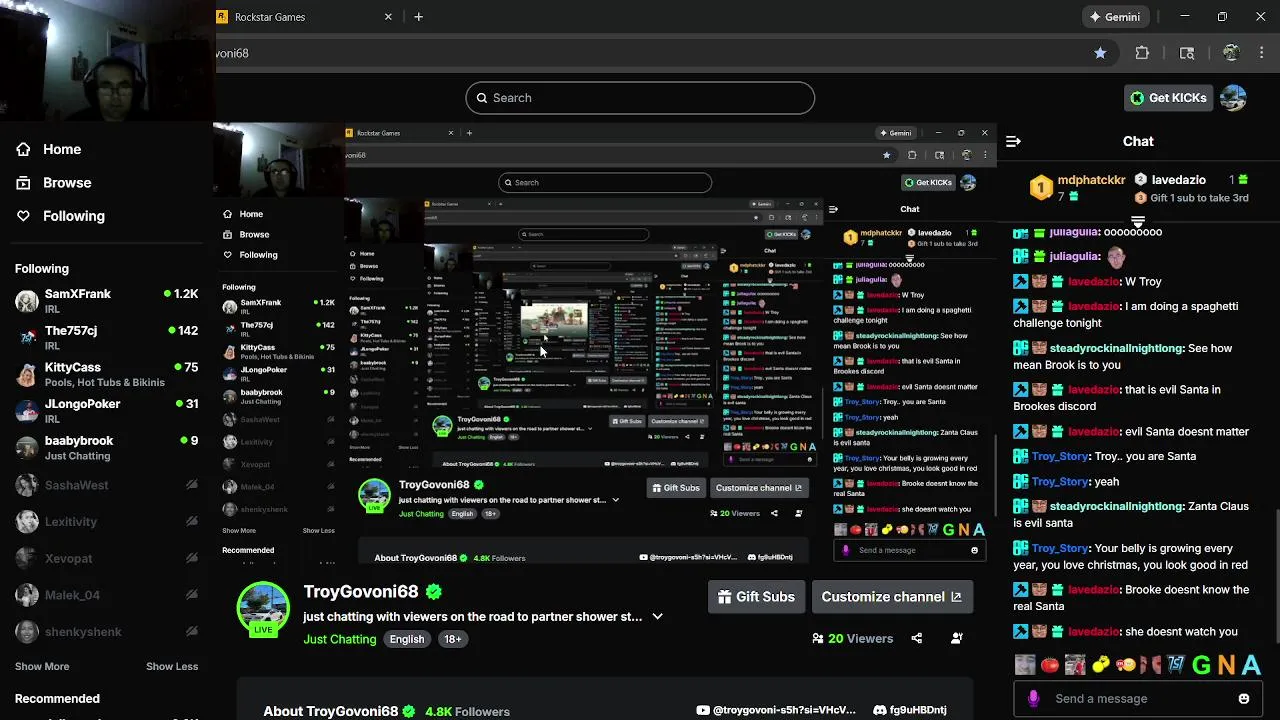Insert the tomato emote
This screenshot has height=720, width=1280.
pyautogui.click(x=1049, y=665)
